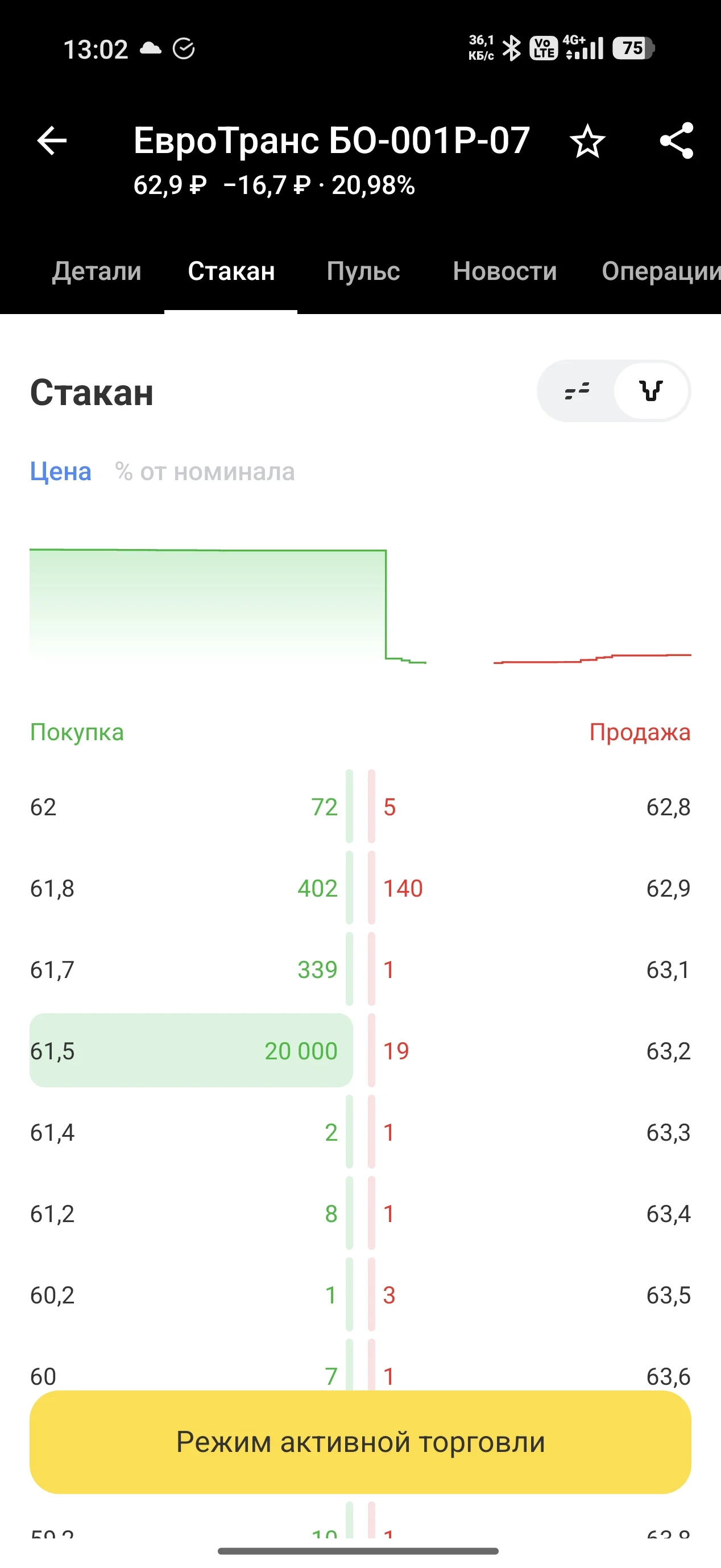721x1568 pixels.
Task: Open Режим активной торговли
Action: [x=360, y=1442]
